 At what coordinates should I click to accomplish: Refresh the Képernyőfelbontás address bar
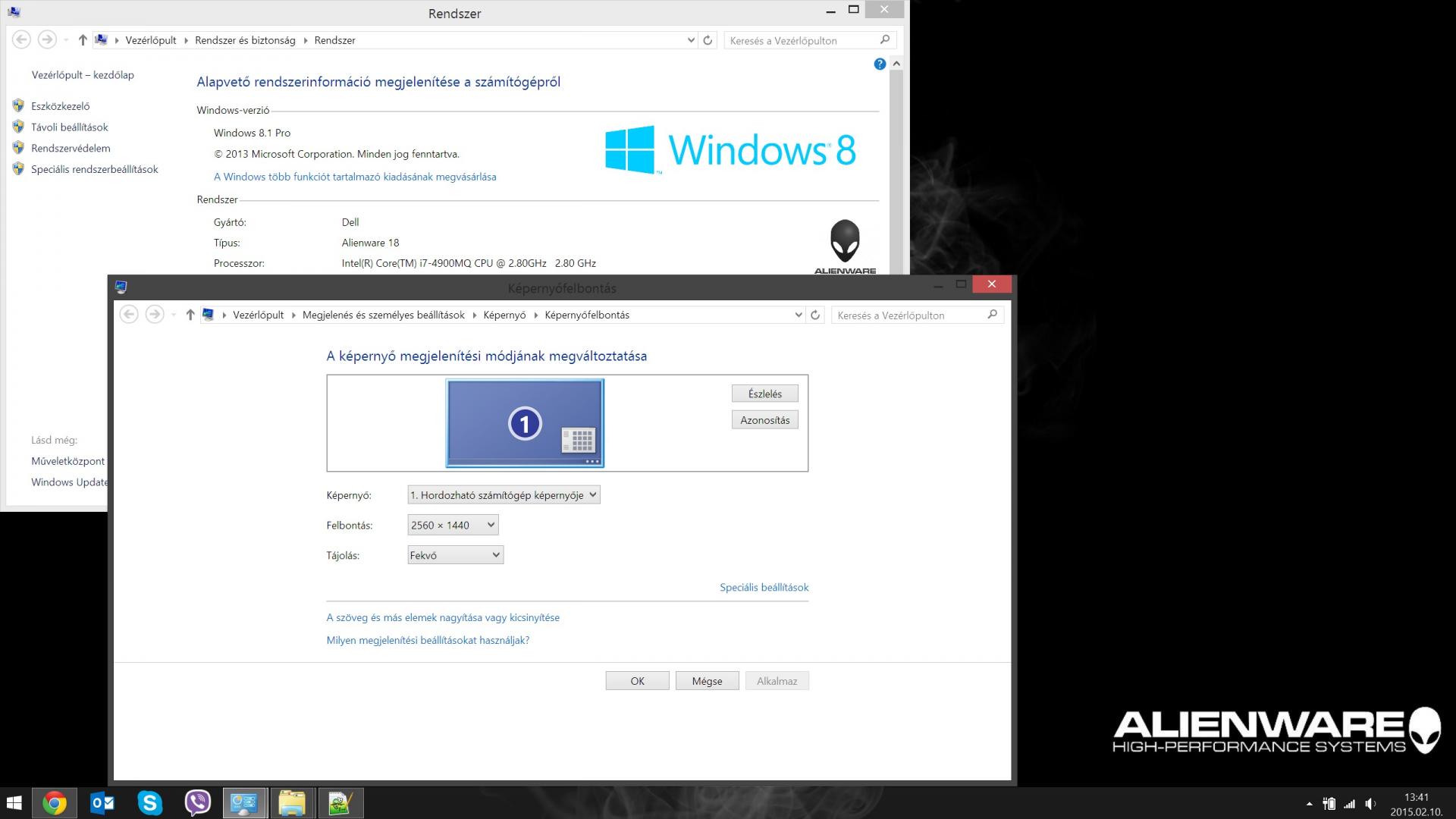(815, 315)
